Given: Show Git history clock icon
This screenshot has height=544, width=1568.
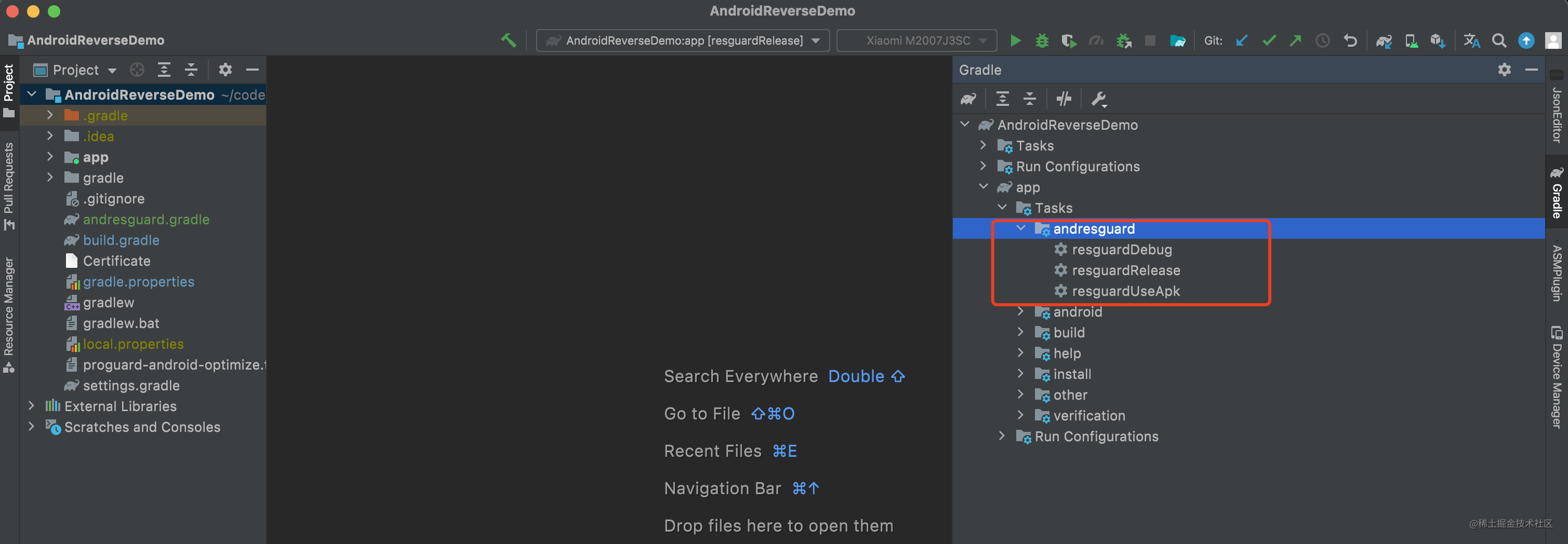Looking at the screenshot, I should (1323, 40).
